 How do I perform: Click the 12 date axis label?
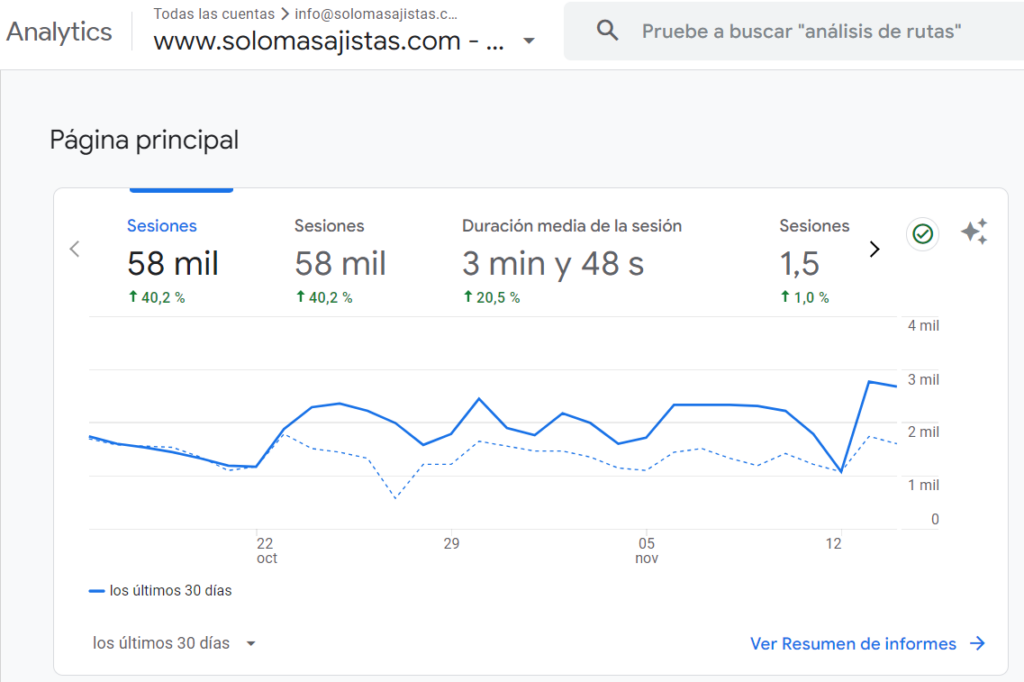click(x=833, y=544)
